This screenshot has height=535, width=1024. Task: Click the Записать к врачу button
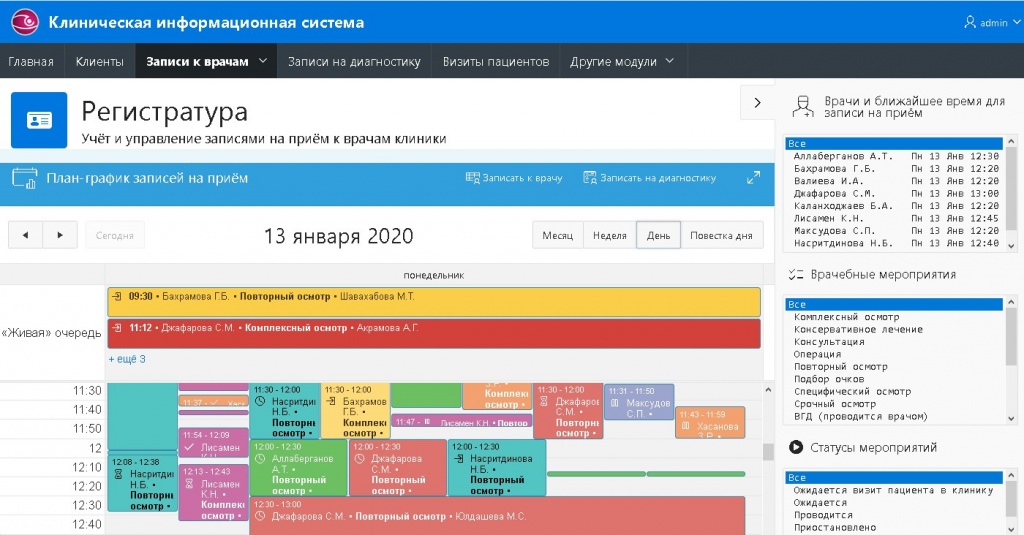click(514, 178)
